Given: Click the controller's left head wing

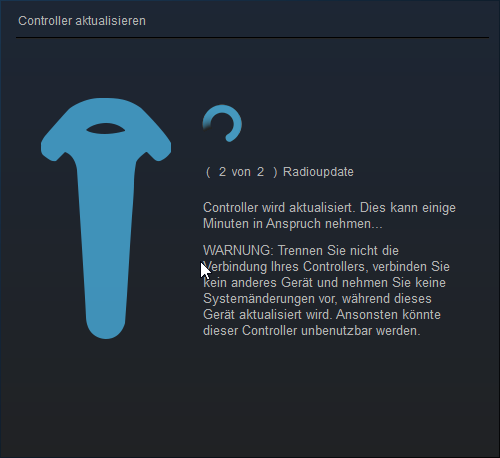Looking at the screenshot, I should pyautogui.click(x=58, y=142).
